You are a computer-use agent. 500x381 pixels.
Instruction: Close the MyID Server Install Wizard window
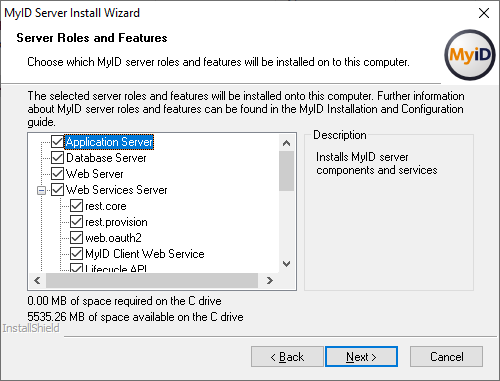click(x=484, y=13)
